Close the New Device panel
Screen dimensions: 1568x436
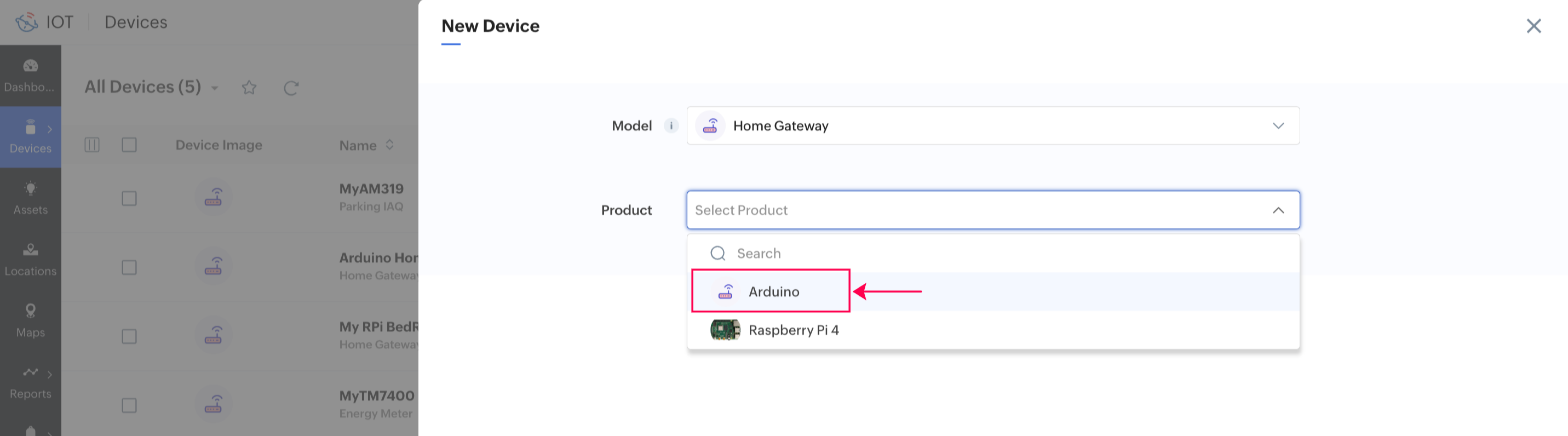pos(1533,26)
